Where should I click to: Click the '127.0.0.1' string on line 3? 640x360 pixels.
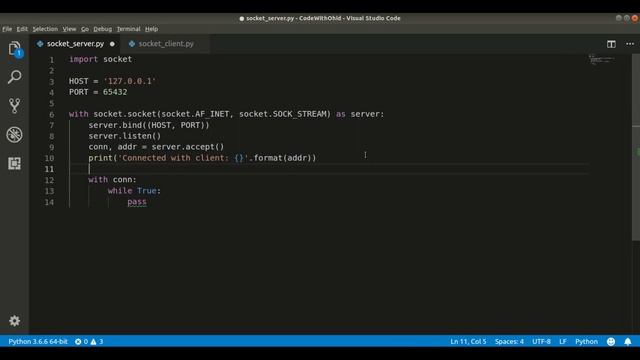pyautogui.click(x=129, y=81)
